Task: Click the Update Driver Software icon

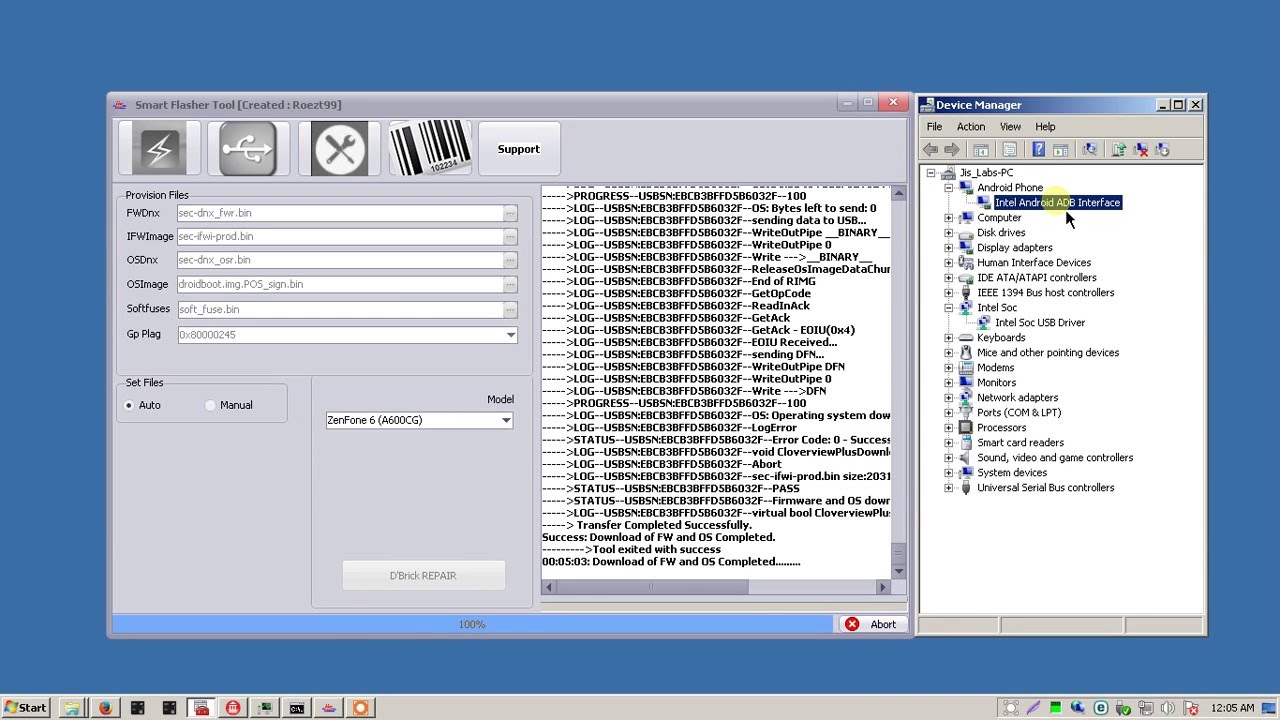Action: pos(1118,150)
